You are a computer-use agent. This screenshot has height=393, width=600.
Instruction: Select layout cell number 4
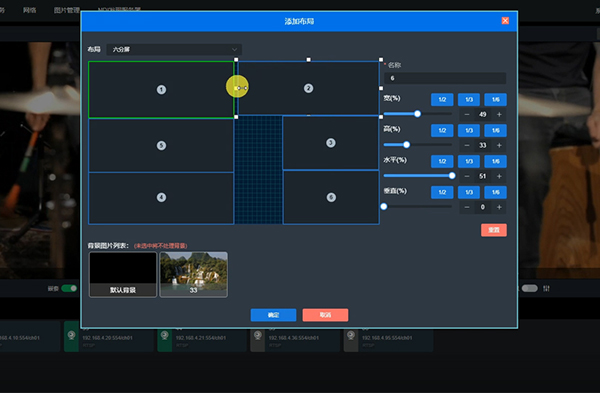coord(161,197)
